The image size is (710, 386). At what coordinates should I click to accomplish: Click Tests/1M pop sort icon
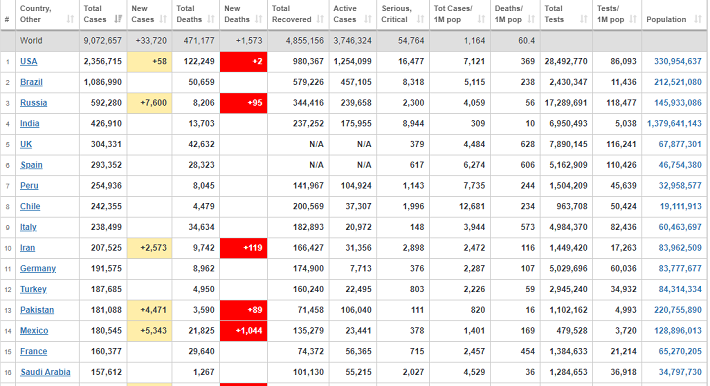633,19
